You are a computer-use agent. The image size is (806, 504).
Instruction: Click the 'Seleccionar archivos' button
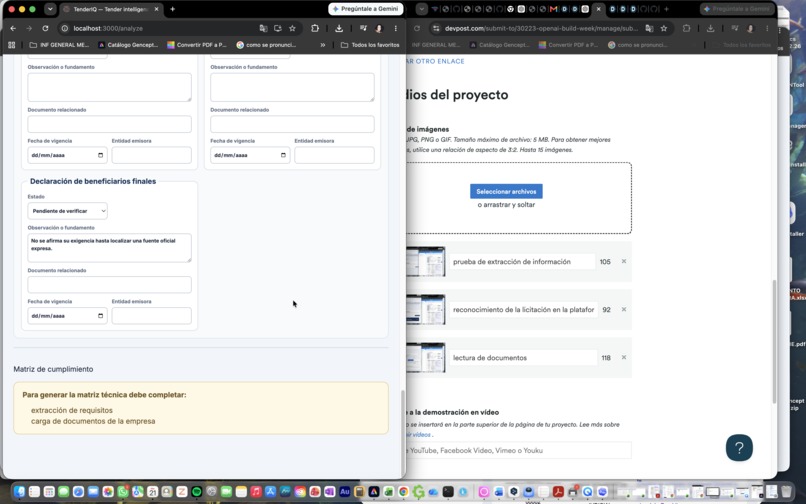[x=506, y=191]
